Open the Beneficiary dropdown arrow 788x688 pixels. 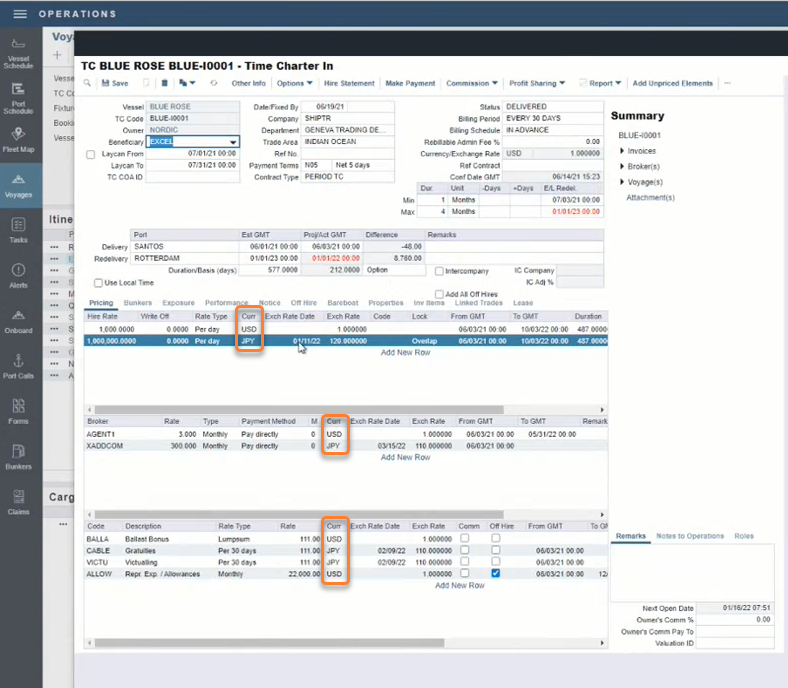click(233, 142)
